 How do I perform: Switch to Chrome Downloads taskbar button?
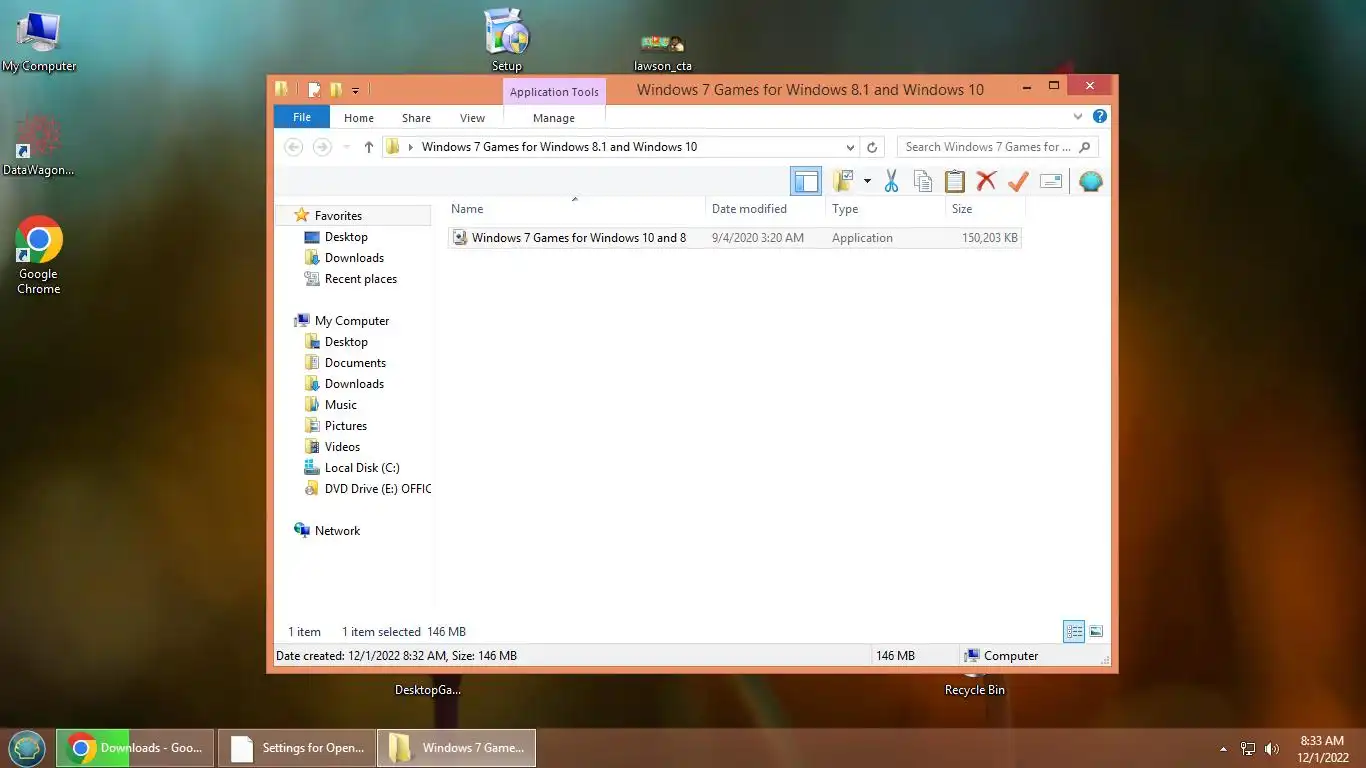[135, 748]
